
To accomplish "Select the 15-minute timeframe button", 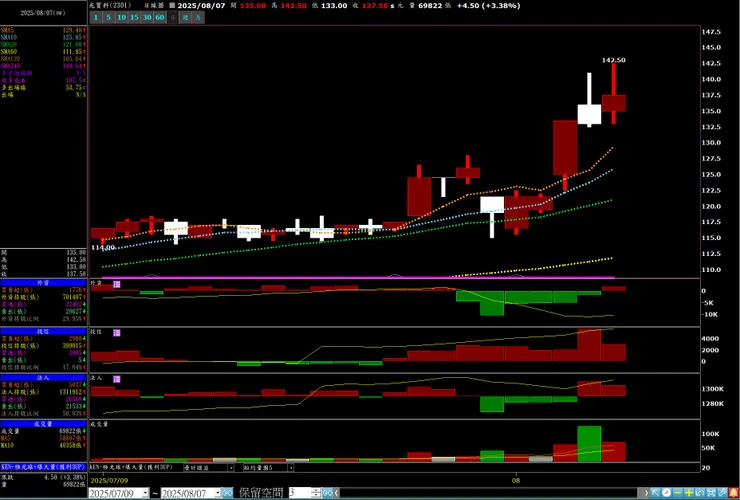I will (134, 17).
